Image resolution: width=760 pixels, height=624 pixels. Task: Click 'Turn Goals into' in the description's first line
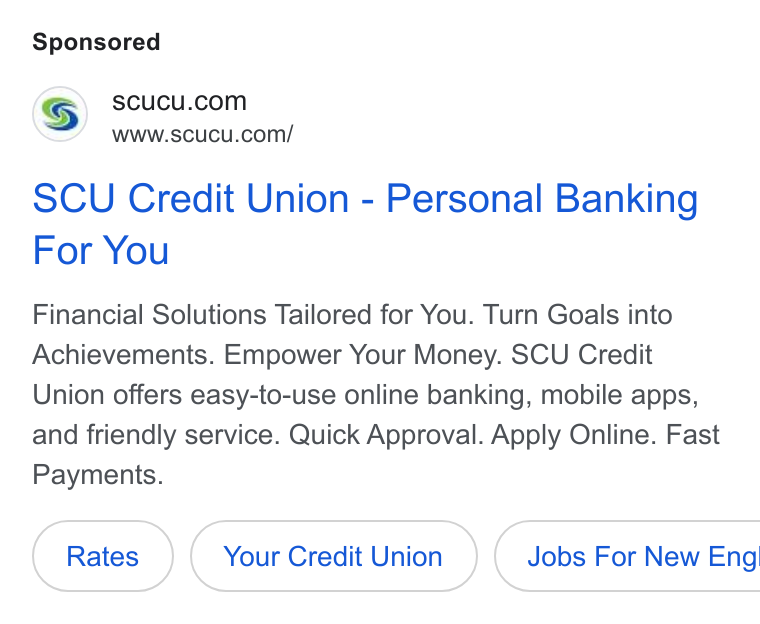pos(577,315)
